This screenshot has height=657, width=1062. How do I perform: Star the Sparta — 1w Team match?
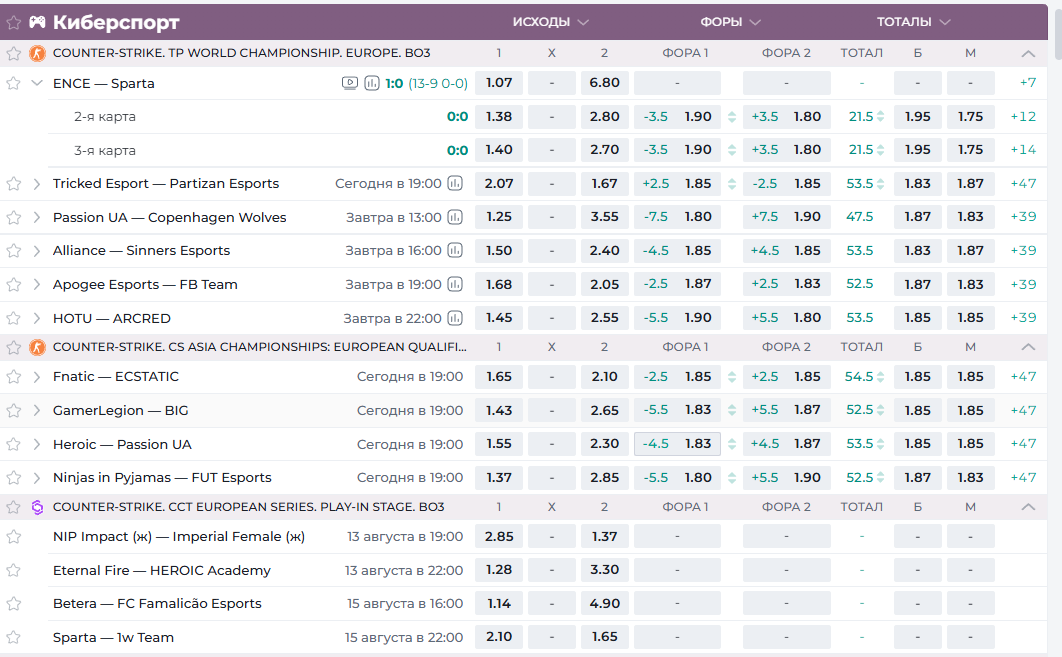[14, 637]
